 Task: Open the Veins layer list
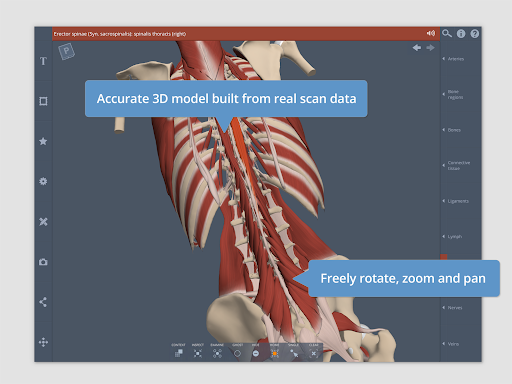(x=451, y=344)
